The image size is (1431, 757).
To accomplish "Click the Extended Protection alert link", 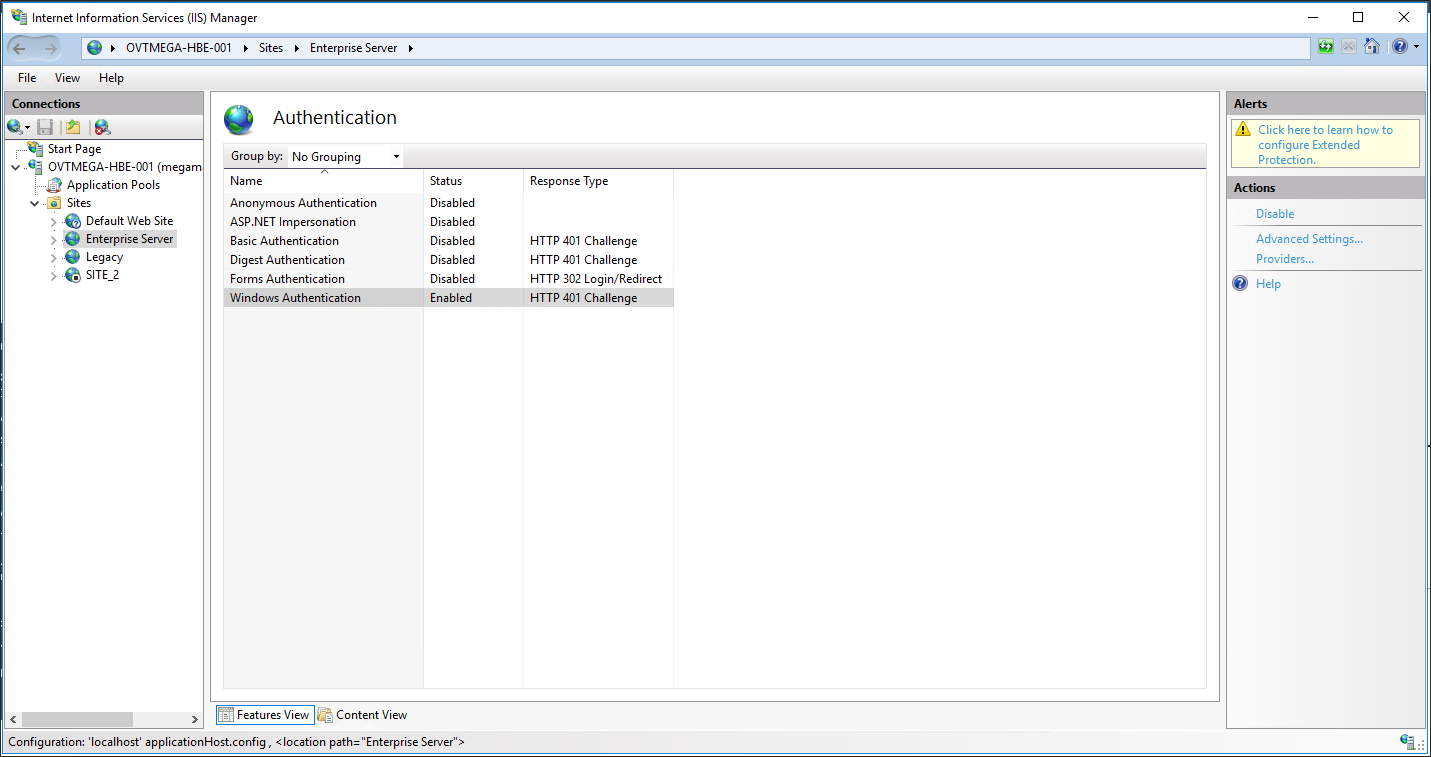I will (x=1325, y=145).
